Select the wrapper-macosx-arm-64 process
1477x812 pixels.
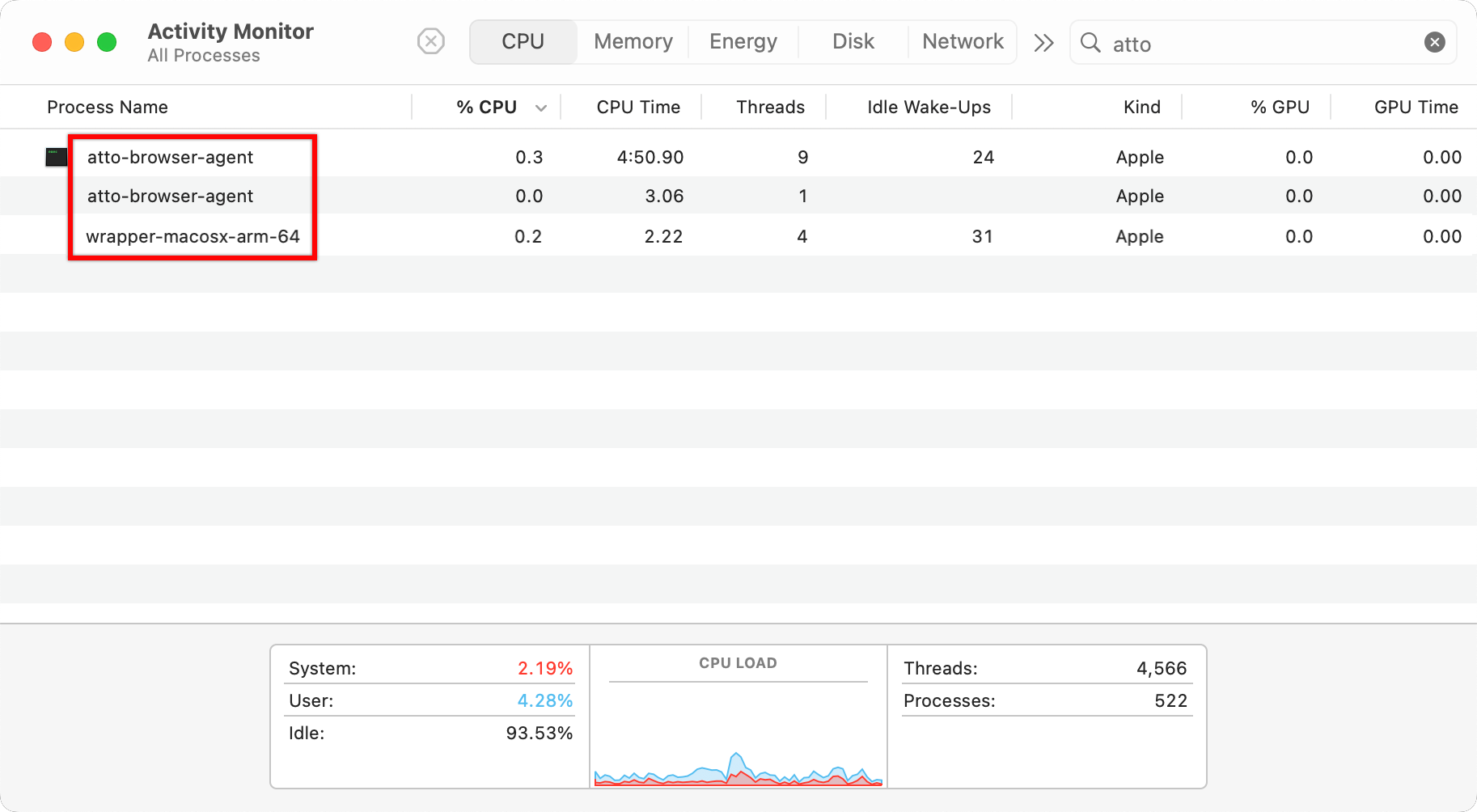tap(738, 236)
